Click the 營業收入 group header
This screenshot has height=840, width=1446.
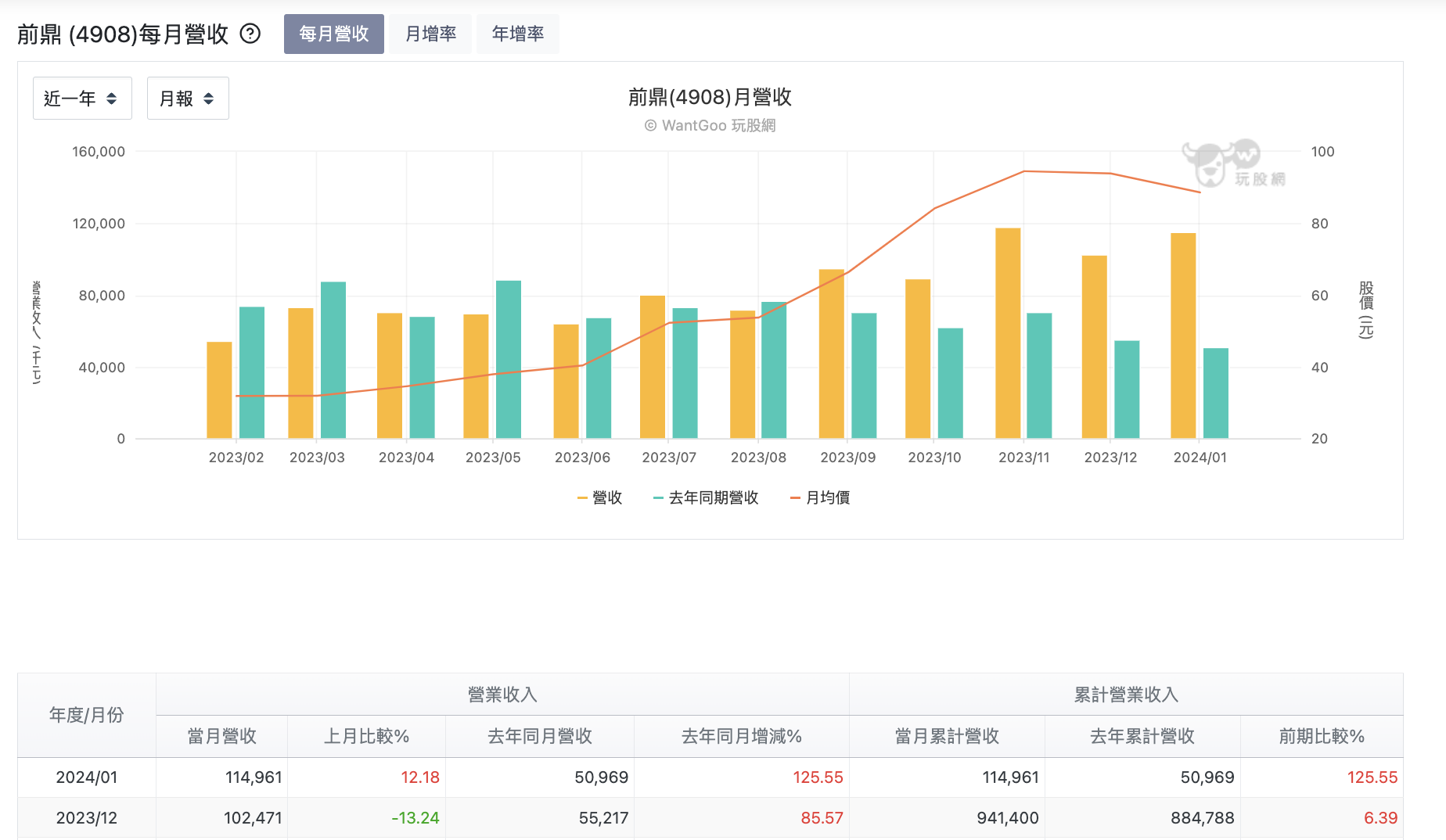pos(502,695)
